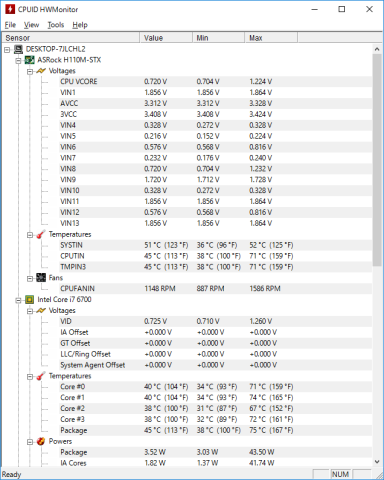The height and width of the screenshot is (480, 384).
Task: Click the ASRock motherboard icon
Action: pyautogui.click(x=30, y=60)
